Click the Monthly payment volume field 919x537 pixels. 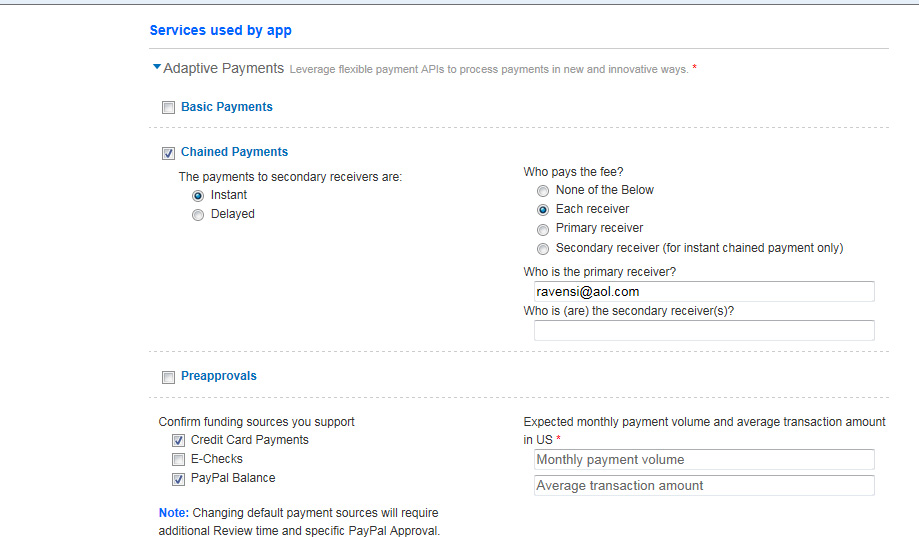pyautogui.click(x=704, y=460)
